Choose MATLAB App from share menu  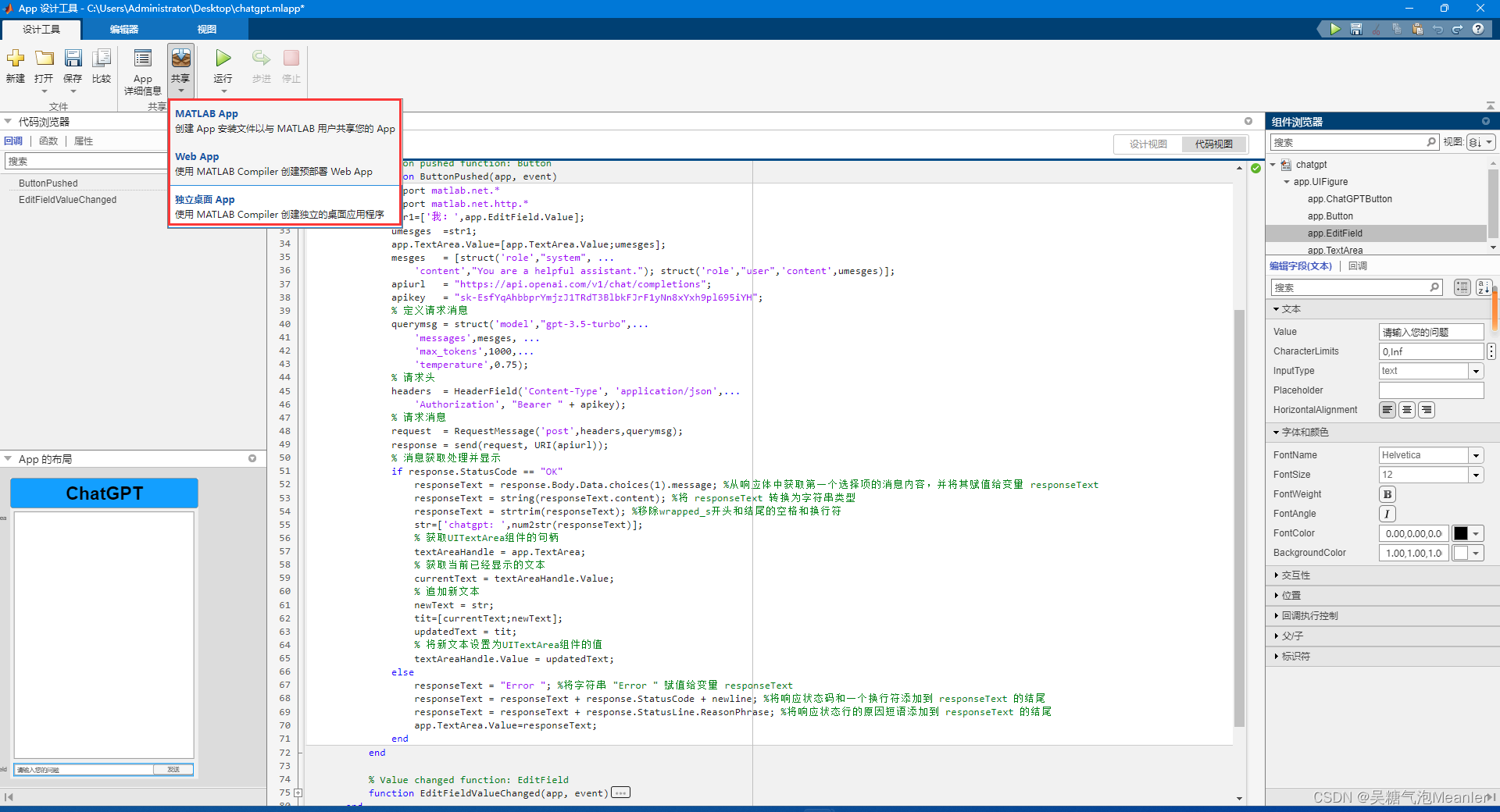[285, 121]
